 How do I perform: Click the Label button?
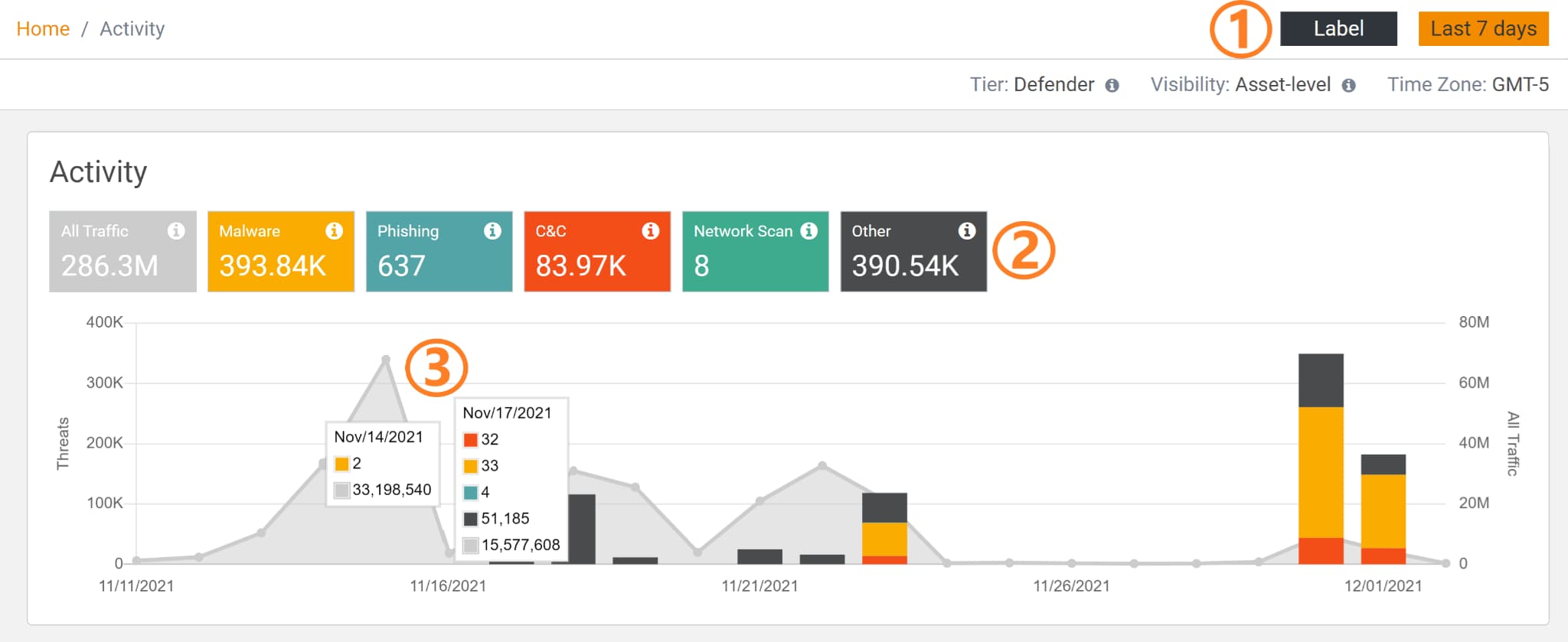pos(1338,29)
